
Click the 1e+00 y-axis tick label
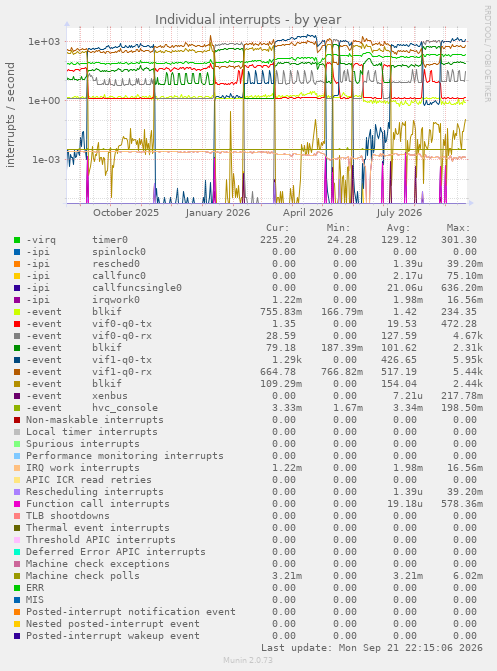click(x=44, y=101)
